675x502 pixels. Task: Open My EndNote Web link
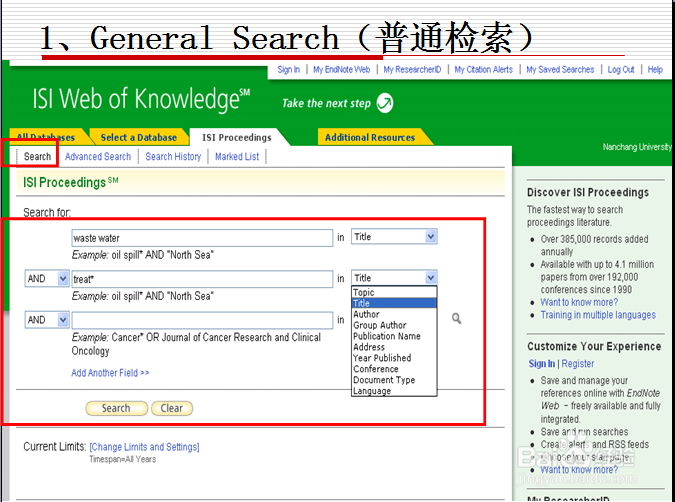pyautogui.click(x=341, y=70)
